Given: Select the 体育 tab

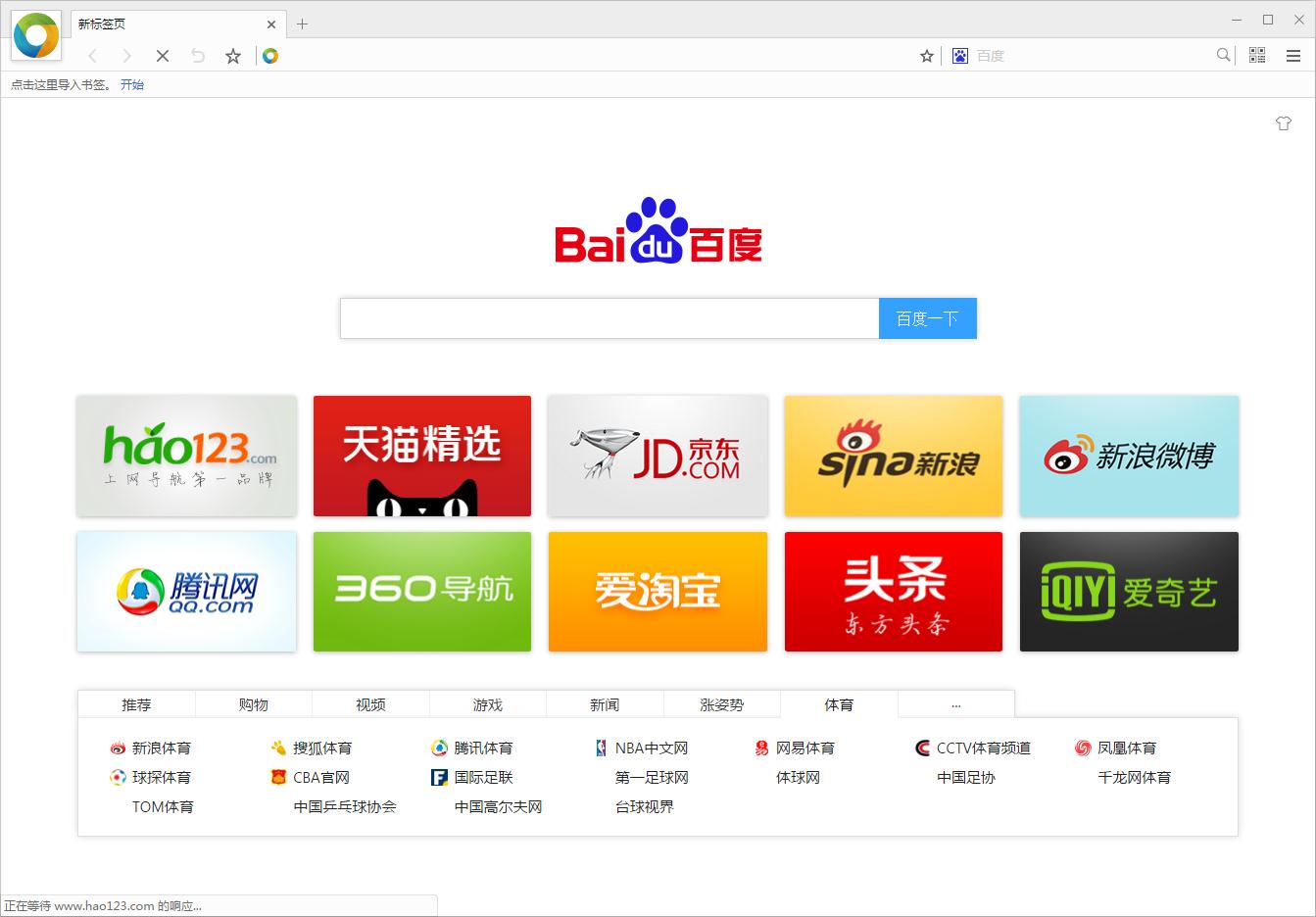Looking at the screenshot, I should coord(839,704).
